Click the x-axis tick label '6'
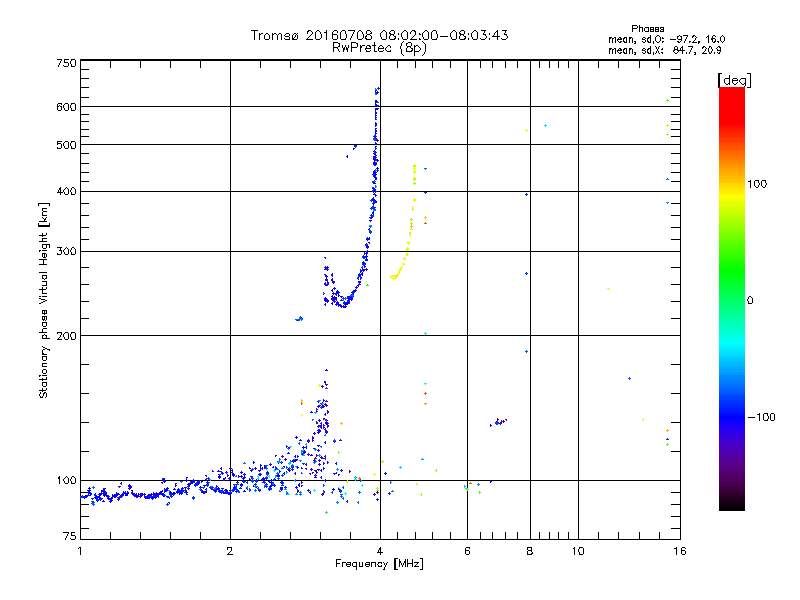 click(x=467, y=551)
